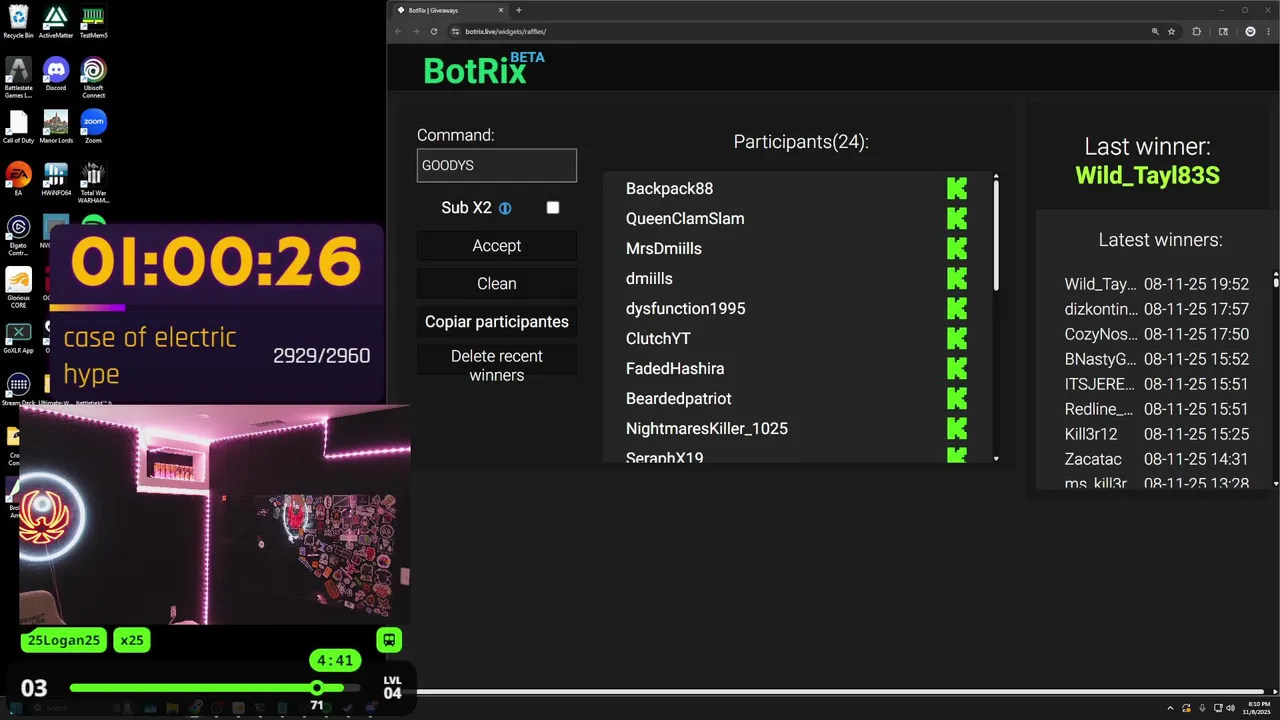Click latest winner row Zacatac
Screen dimensions: 1280x720
point(1157,459)
